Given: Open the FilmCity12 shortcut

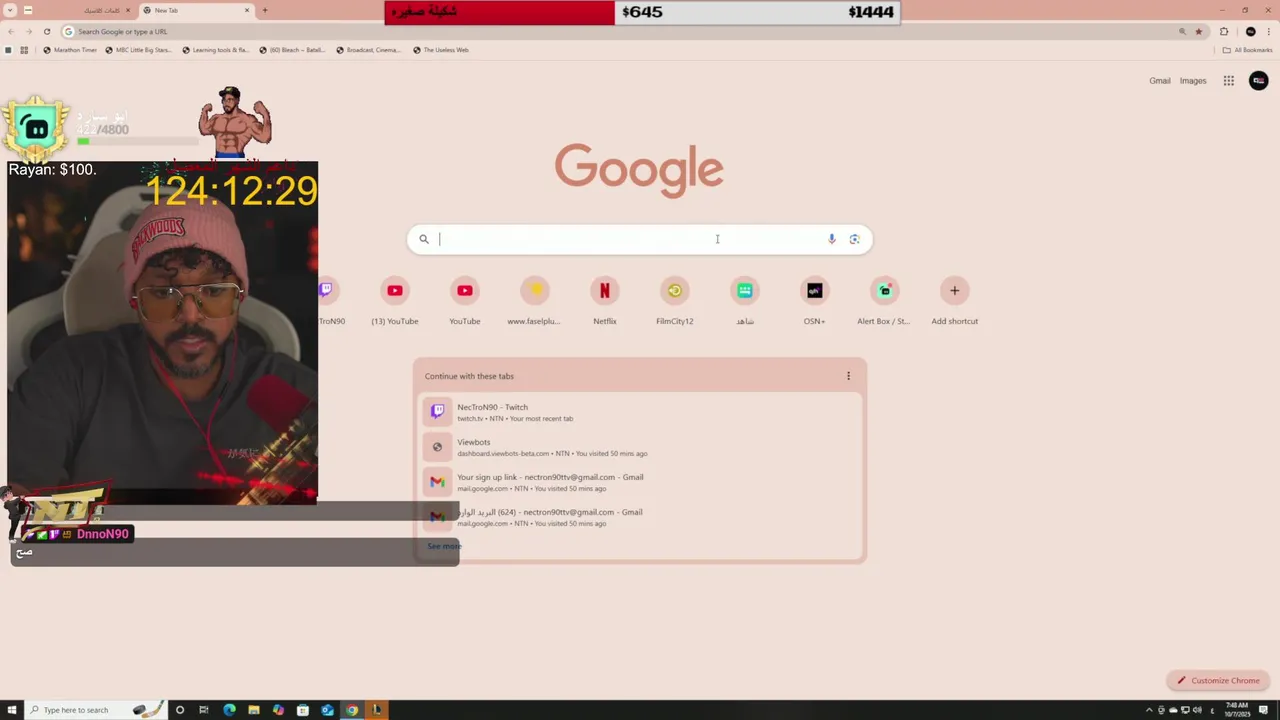Looking at the screenshot, I should pyautogui.click(x=675, y=301).
